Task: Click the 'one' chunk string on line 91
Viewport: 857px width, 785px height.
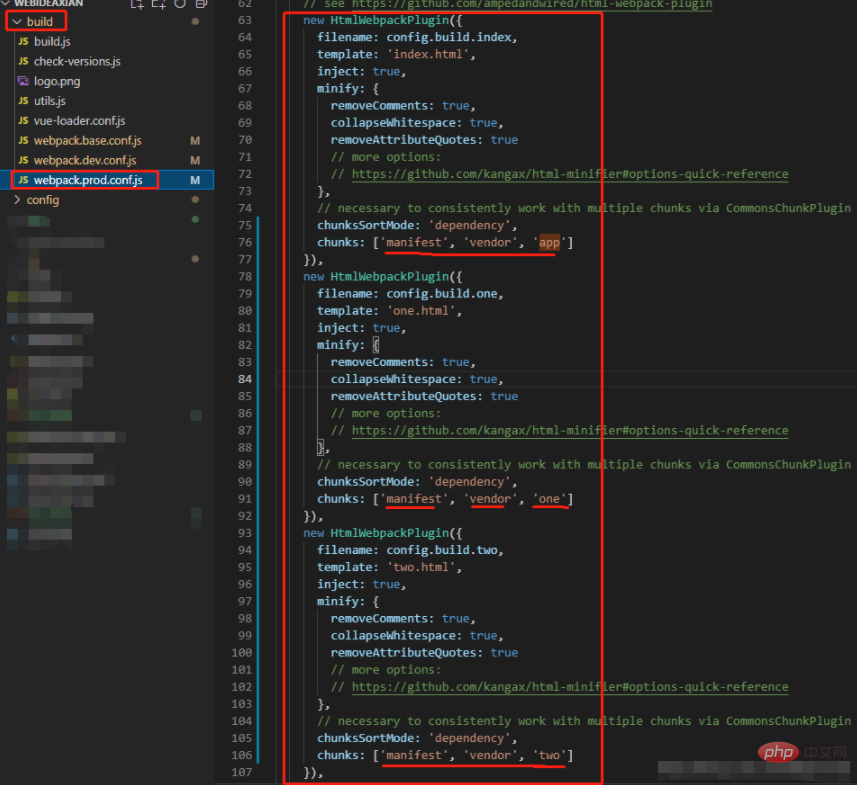Action: point(549,499)
